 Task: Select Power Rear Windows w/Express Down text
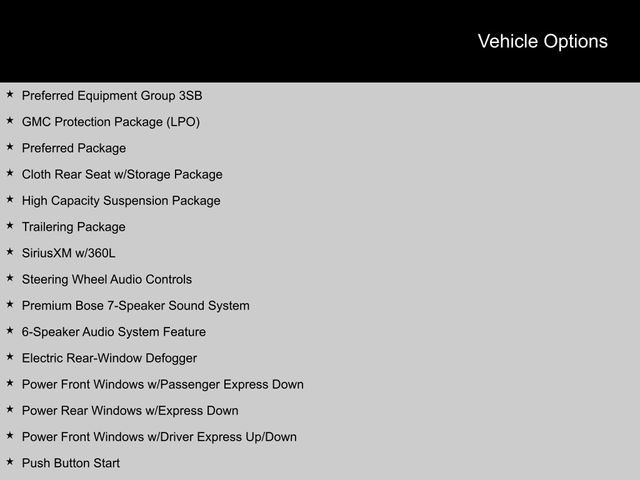(x=130, y=410)
